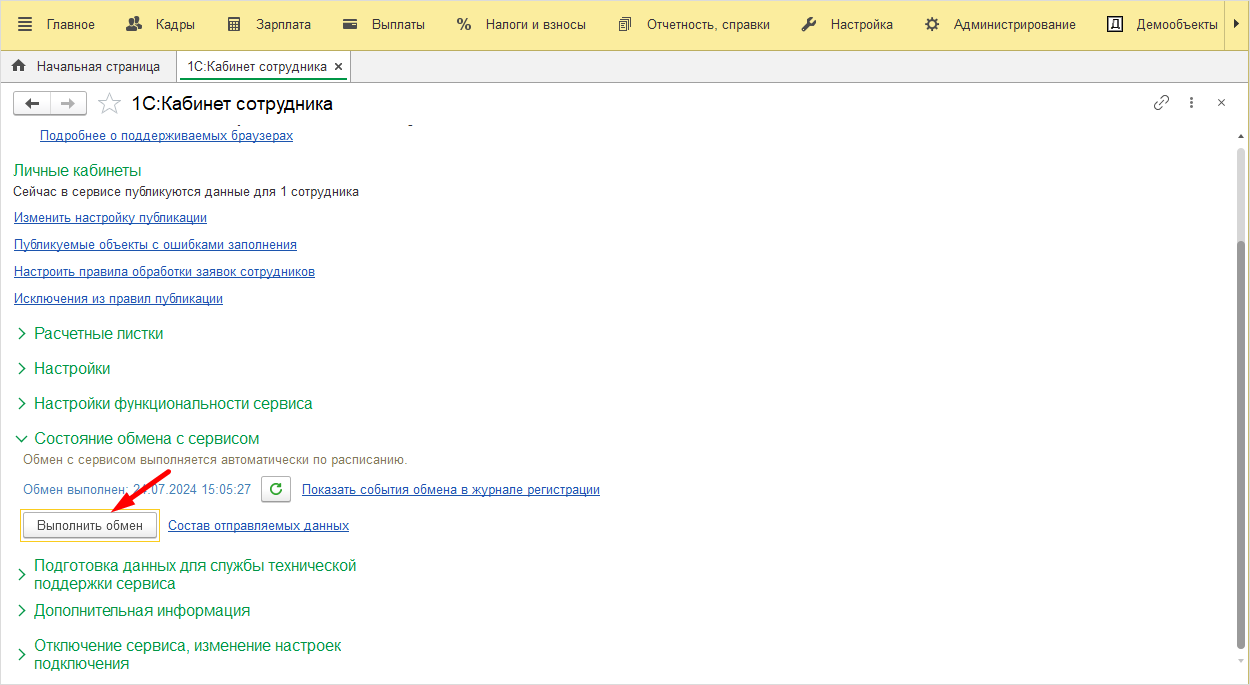
Task: Open the three-dot more options menu
Action: click(x=1191, y=103)
